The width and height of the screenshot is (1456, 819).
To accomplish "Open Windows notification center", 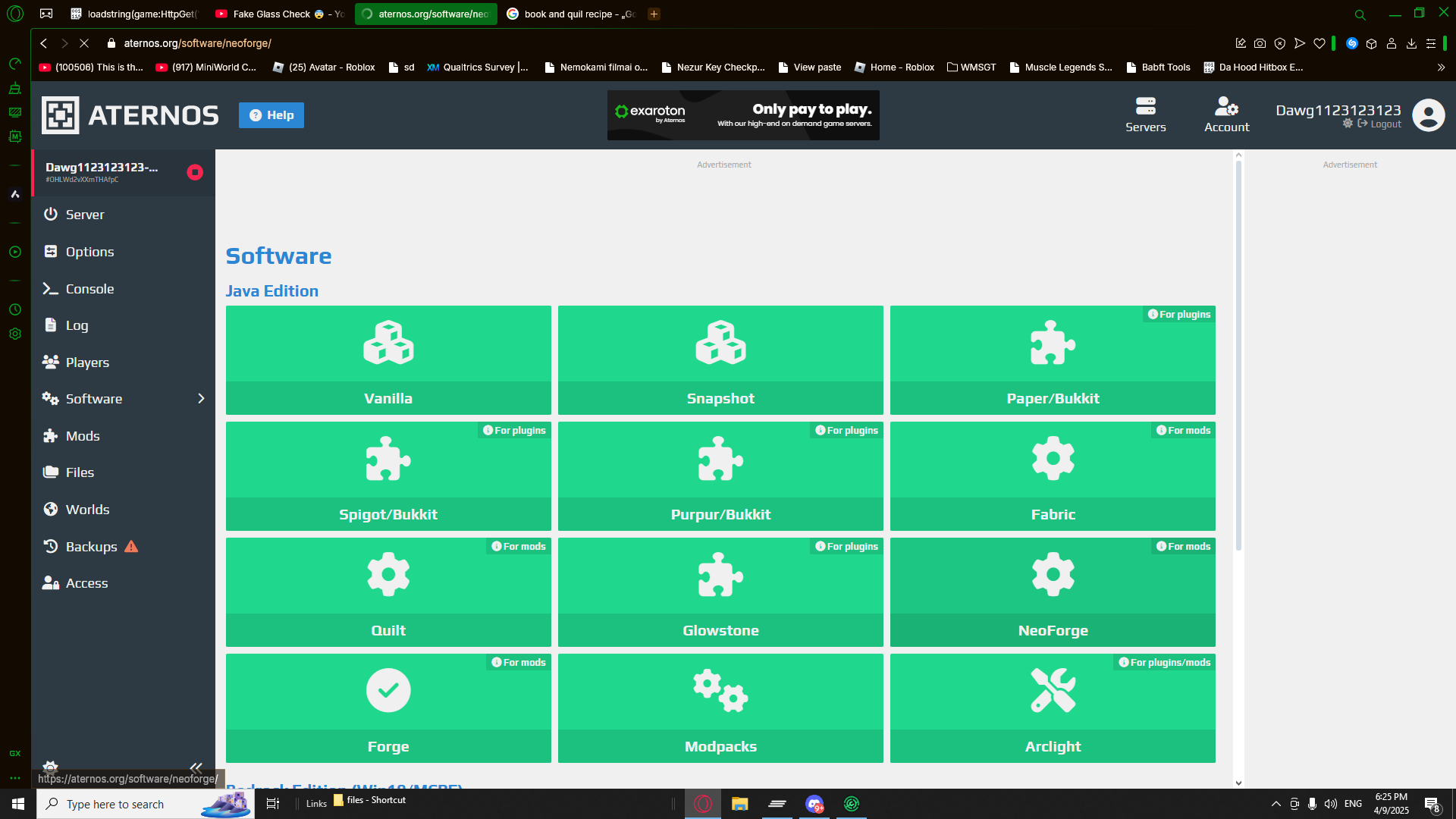I will tap(1432, 804).
